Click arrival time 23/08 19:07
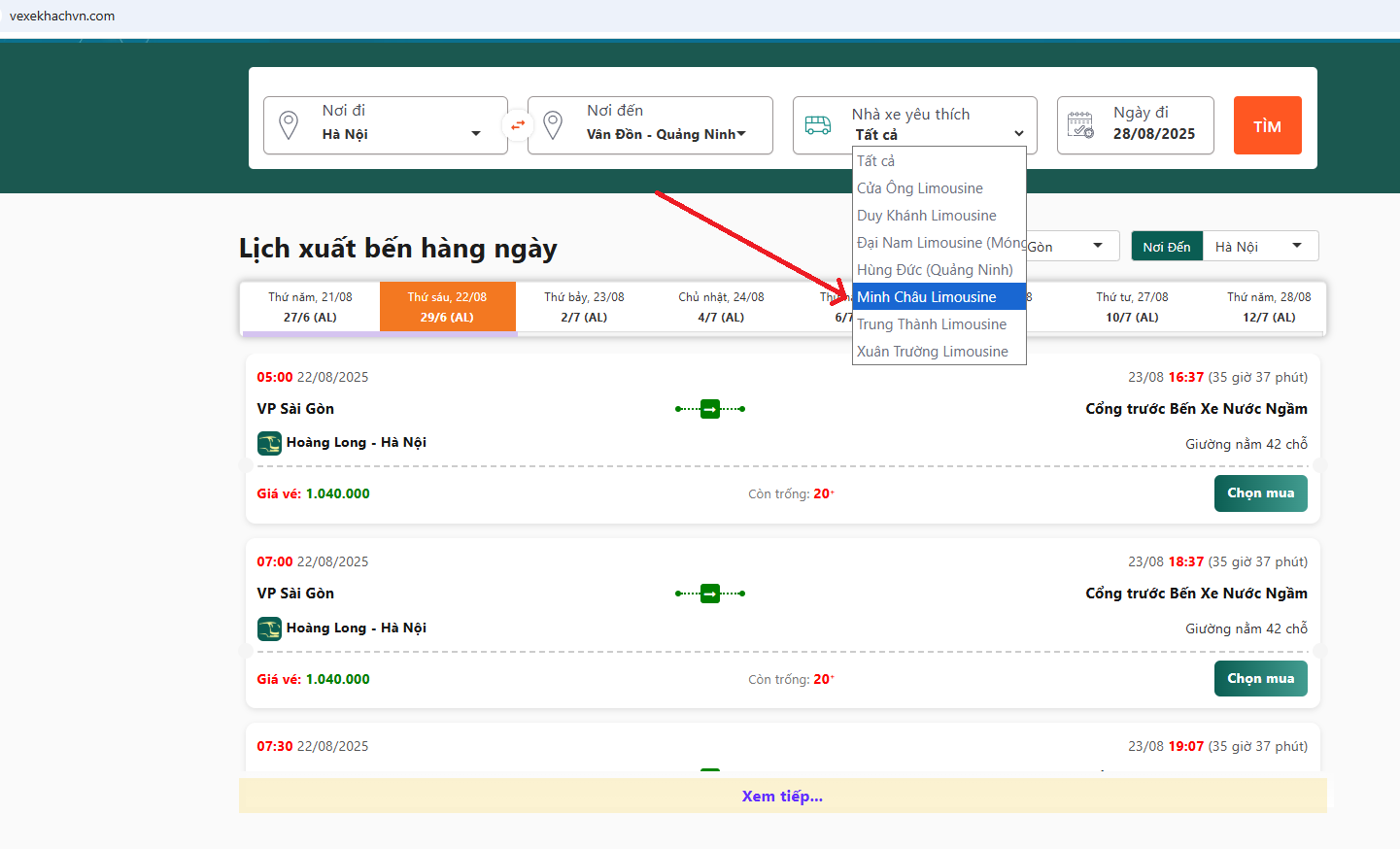The height and width of the screenshot is (849, 1400). pyautogui.click(x=1166, y=746)
